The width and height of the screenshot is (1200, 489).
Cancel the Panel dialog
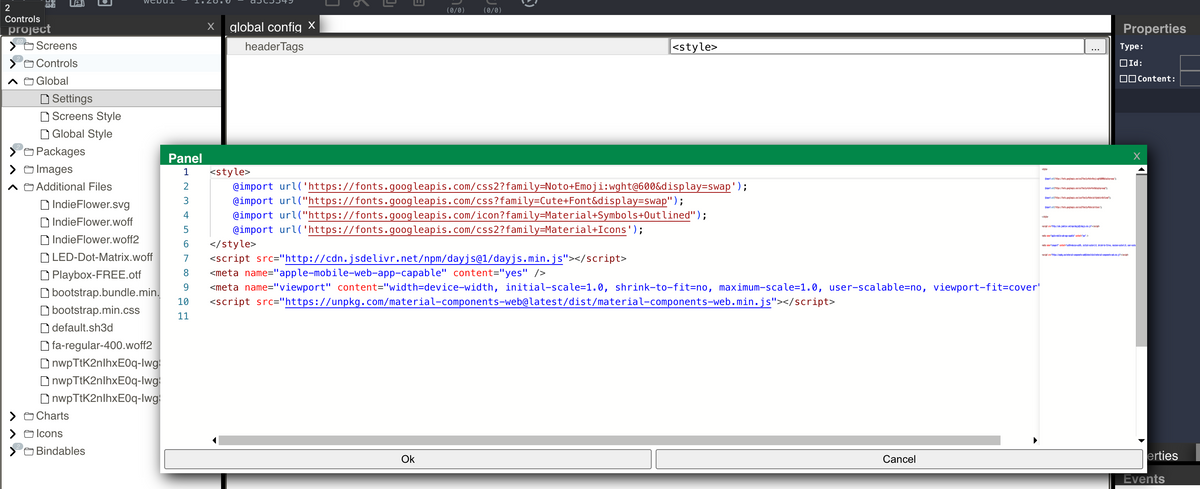[899, 459]
